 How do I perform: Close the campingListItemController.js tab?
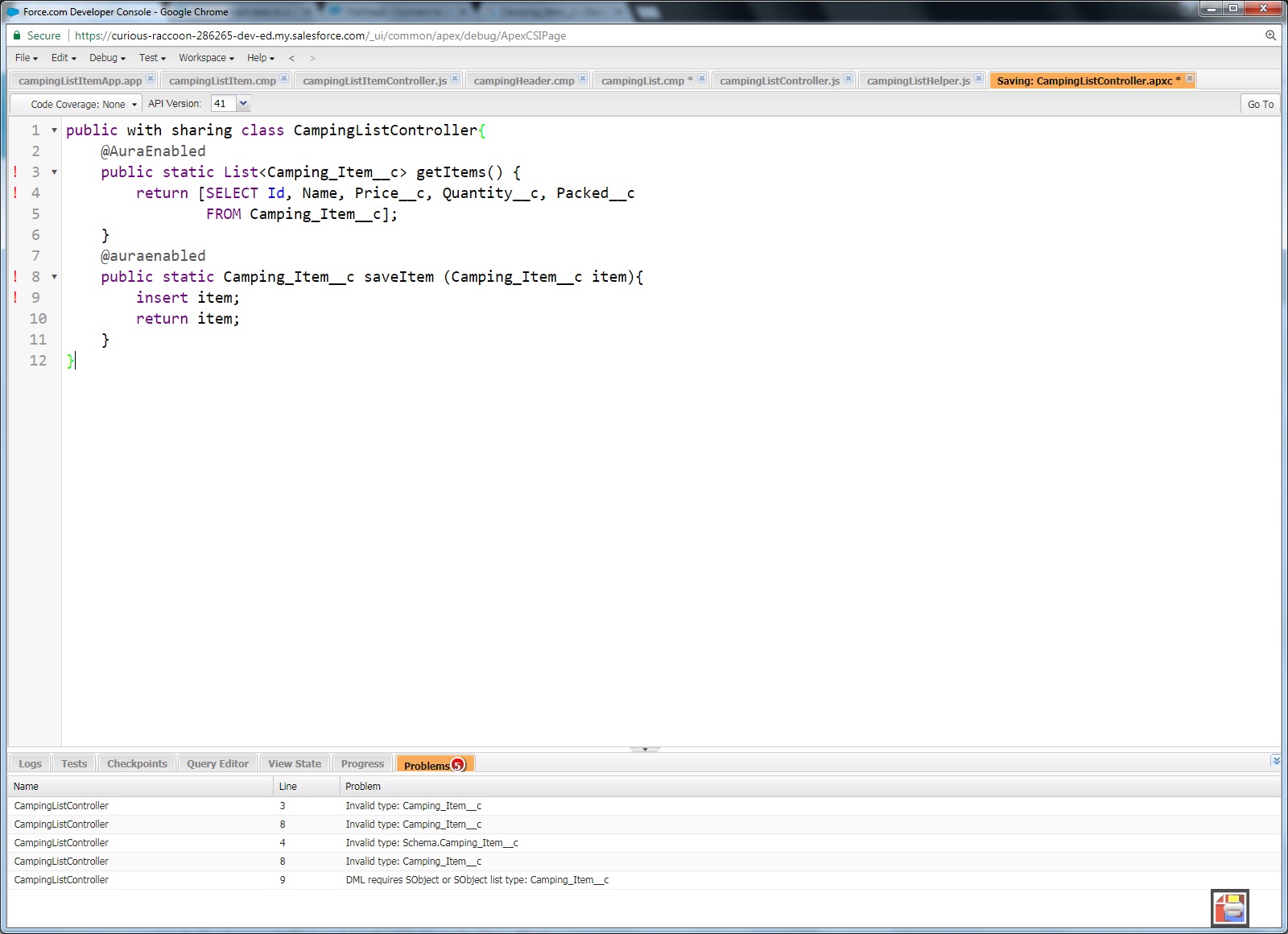tap(455, 78)
